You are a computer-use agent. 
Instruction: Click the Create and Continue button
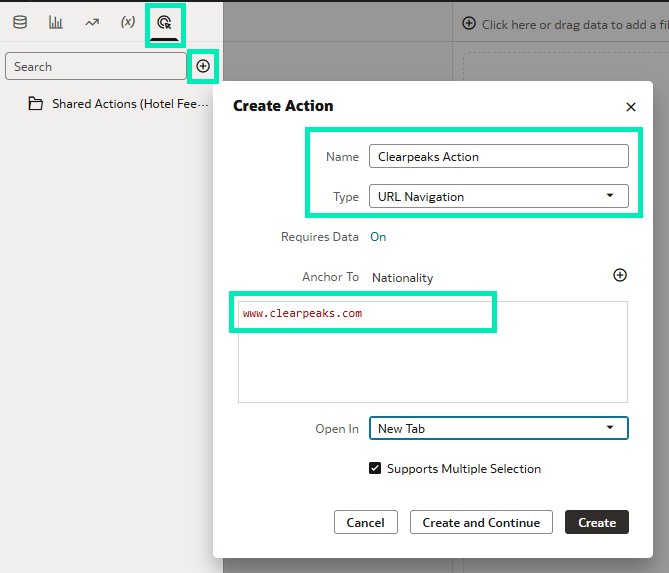(x=481, y=522)
